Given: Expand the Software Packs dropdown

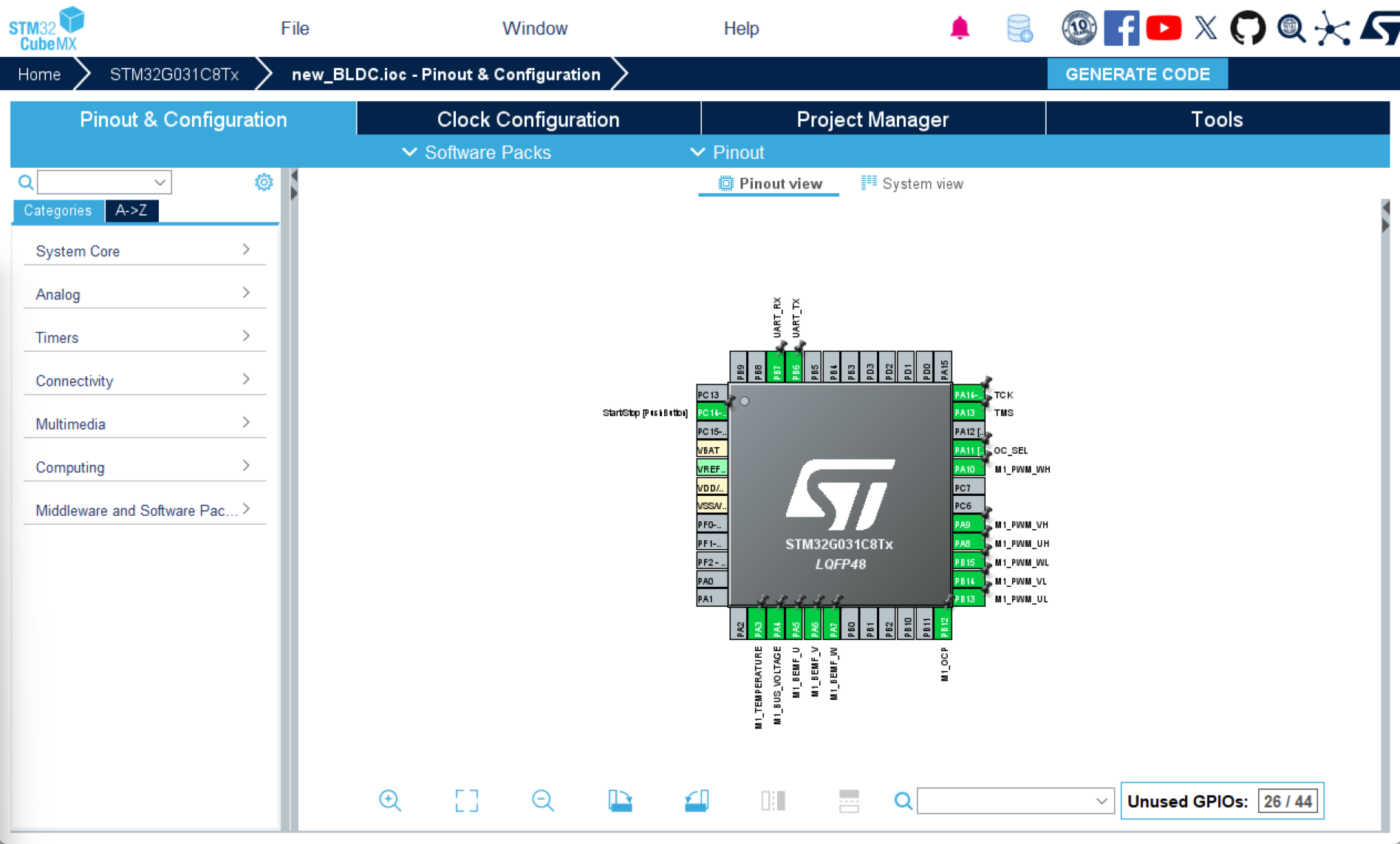Looking at the screenshot, I should point(477,152).
